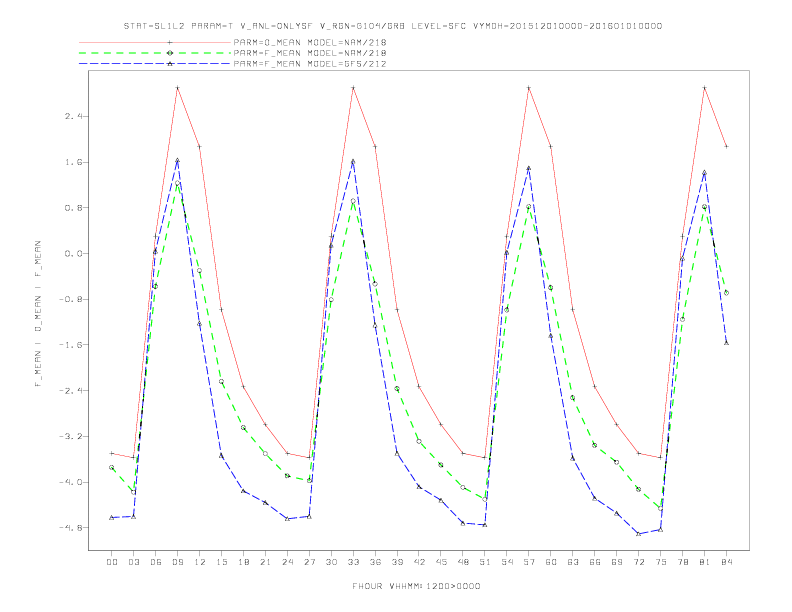The height and width of the screenshot is (612, 792).
Task: Click the chart title starting 'STAT=SL1L2'
Action: pyautogui.click(x=392, y=26)
